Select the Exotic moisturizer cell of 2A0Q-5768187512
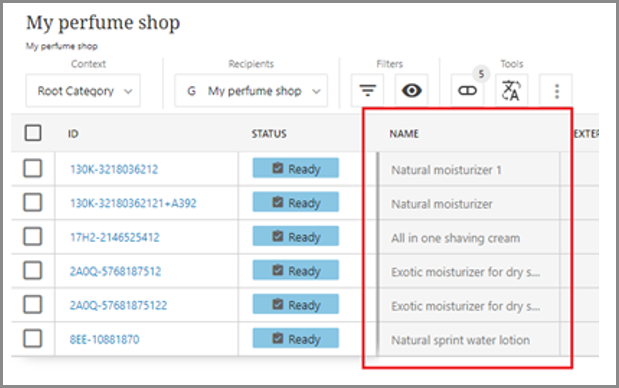This screenshot has height=388, width=619. [x=469, y=272]
